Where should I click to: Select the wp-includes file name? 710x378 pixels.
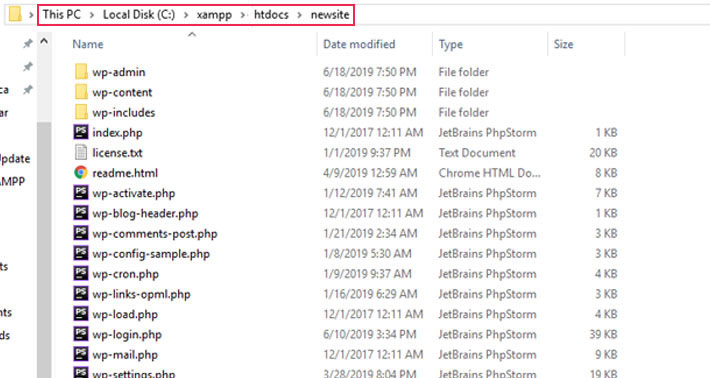(x=124, y=112)
